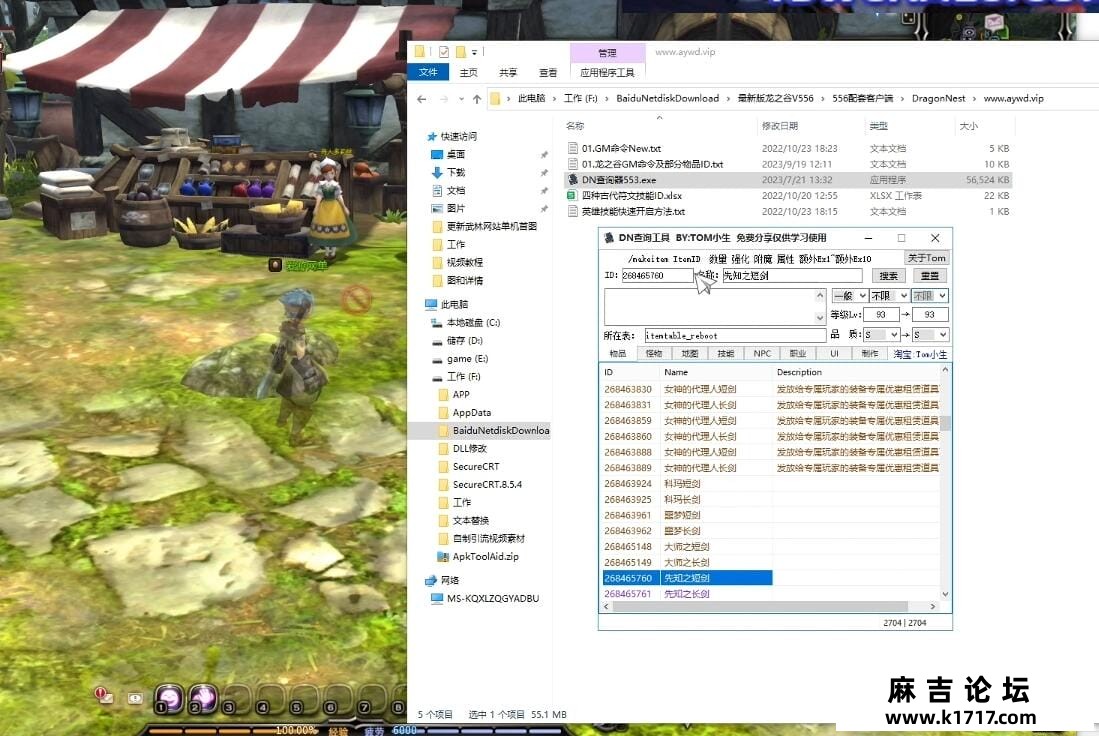Viewport: 1099px width, 736px height.
Task: Unpin 文档 from Quick access
Action: pyautogui.click(x=544, y=191)
